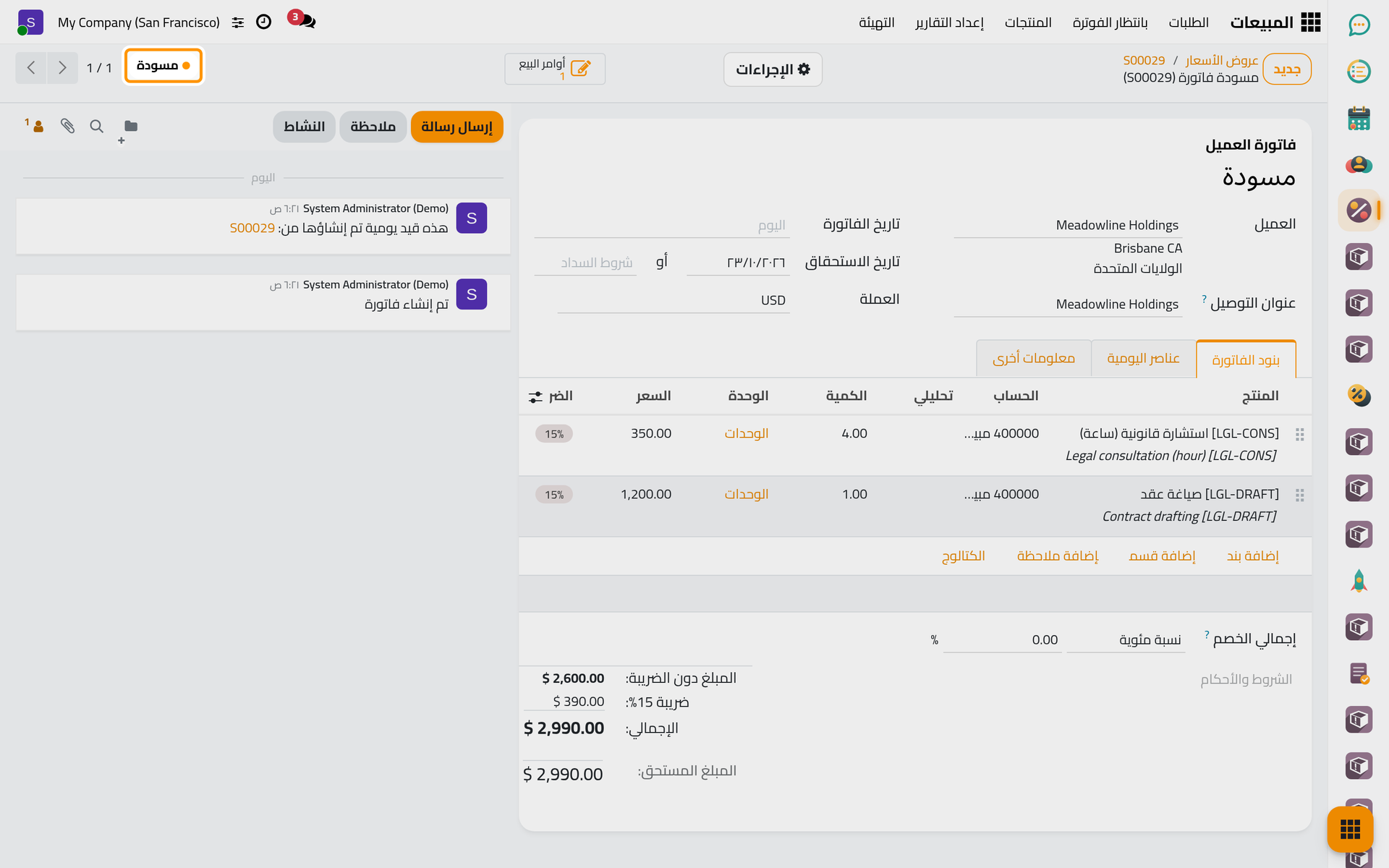Open the عنوان التوصيل delivery address dropdown
The image size is (1389, 868).
[1069, 305]
